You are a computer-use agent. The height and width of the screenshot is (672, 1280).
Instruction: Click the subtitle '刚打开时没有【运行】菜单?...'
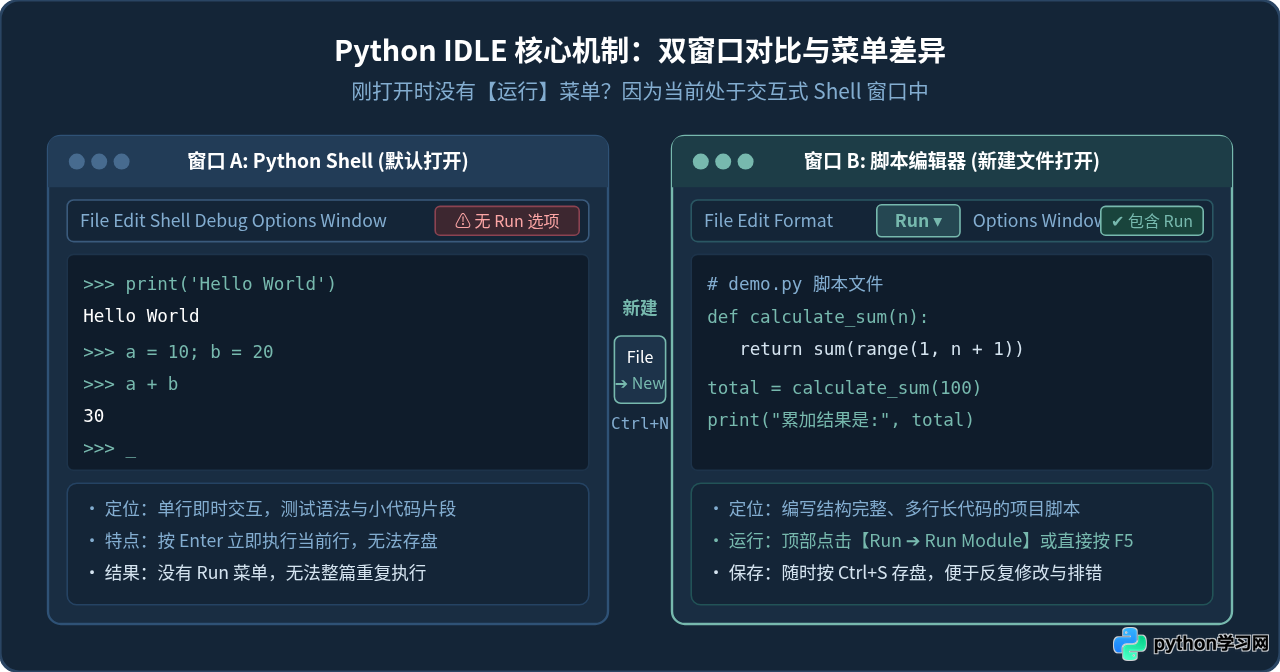coord(640,92)
